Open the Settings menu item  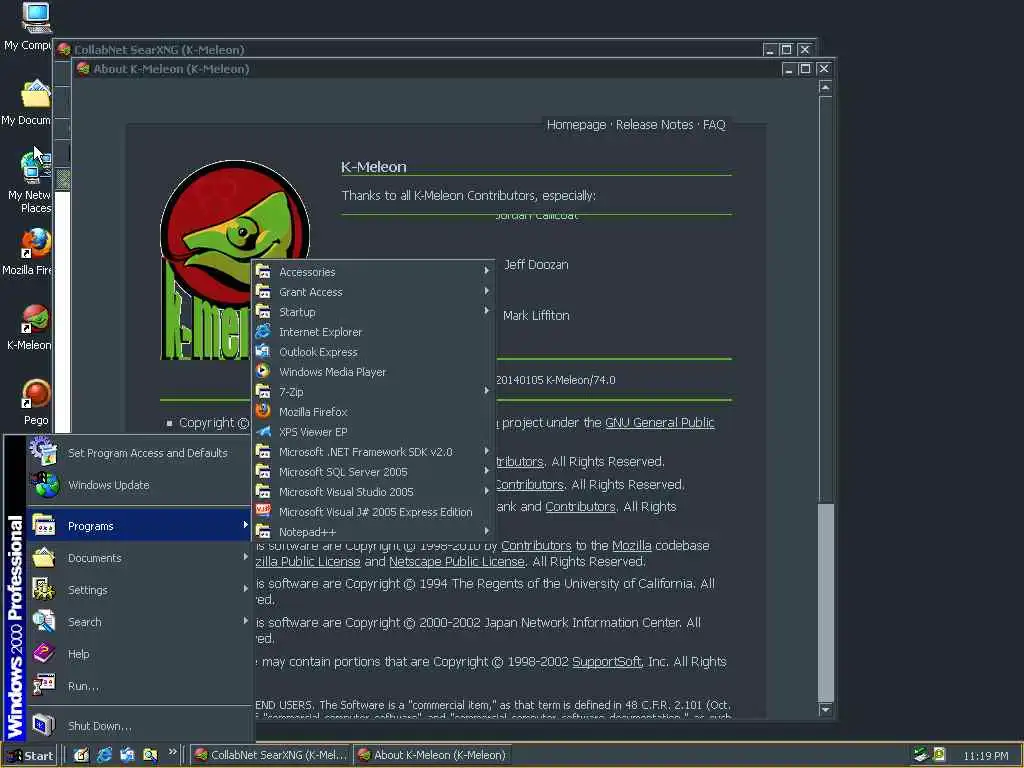[x=139, y=590]
